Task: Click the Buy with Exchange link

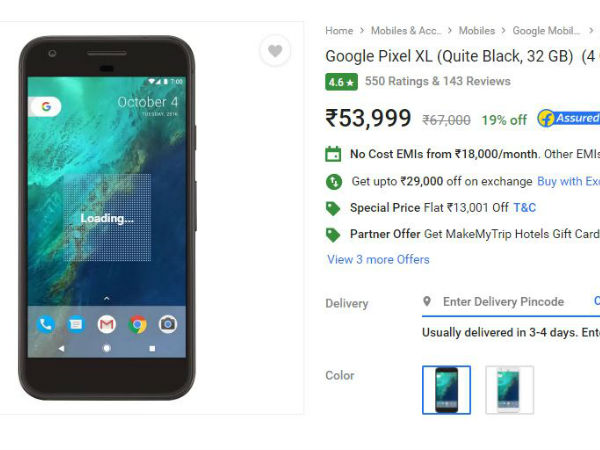Action: point(568,181)
